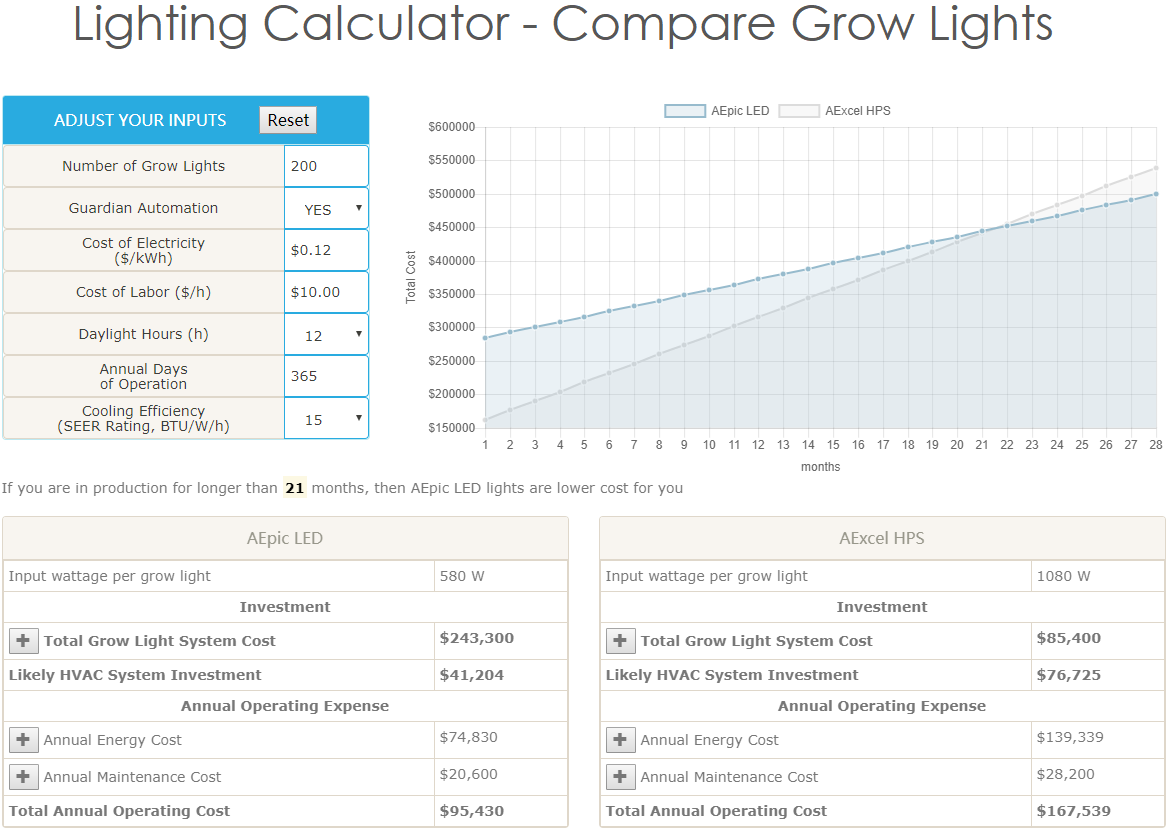Click the AExcel HPS data point at month 28
Viewport: 1169px width, 830px height.
click(1156, 168)
